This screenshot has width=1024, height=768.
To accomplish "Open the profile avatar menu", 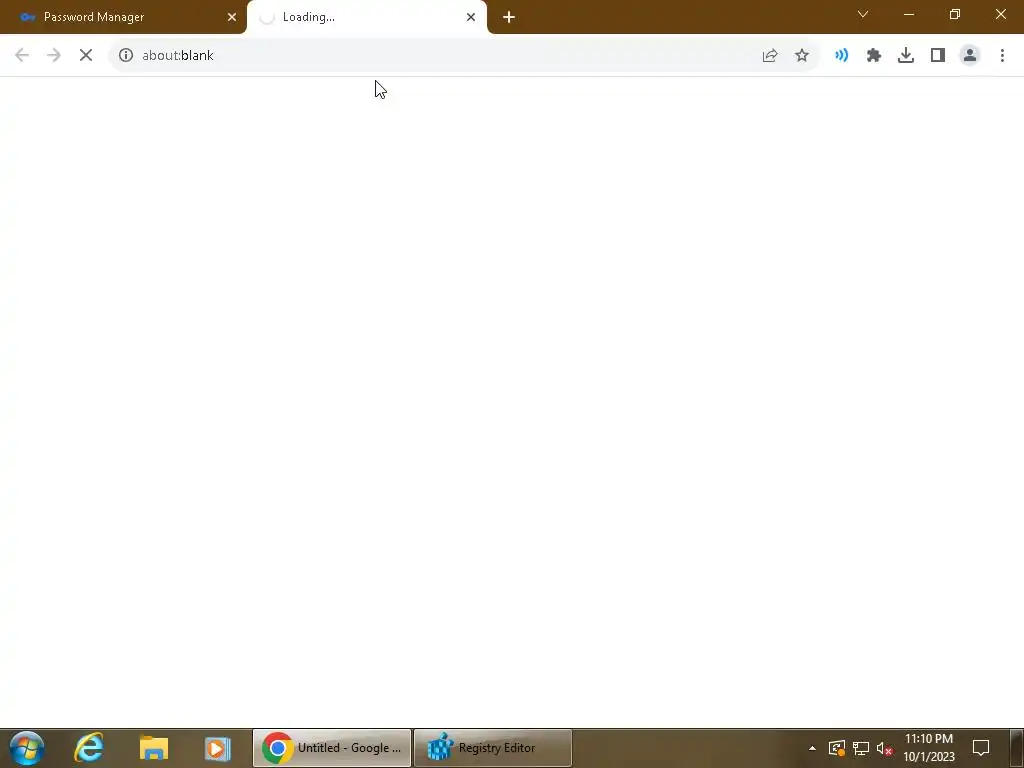I will coord(970,56).
